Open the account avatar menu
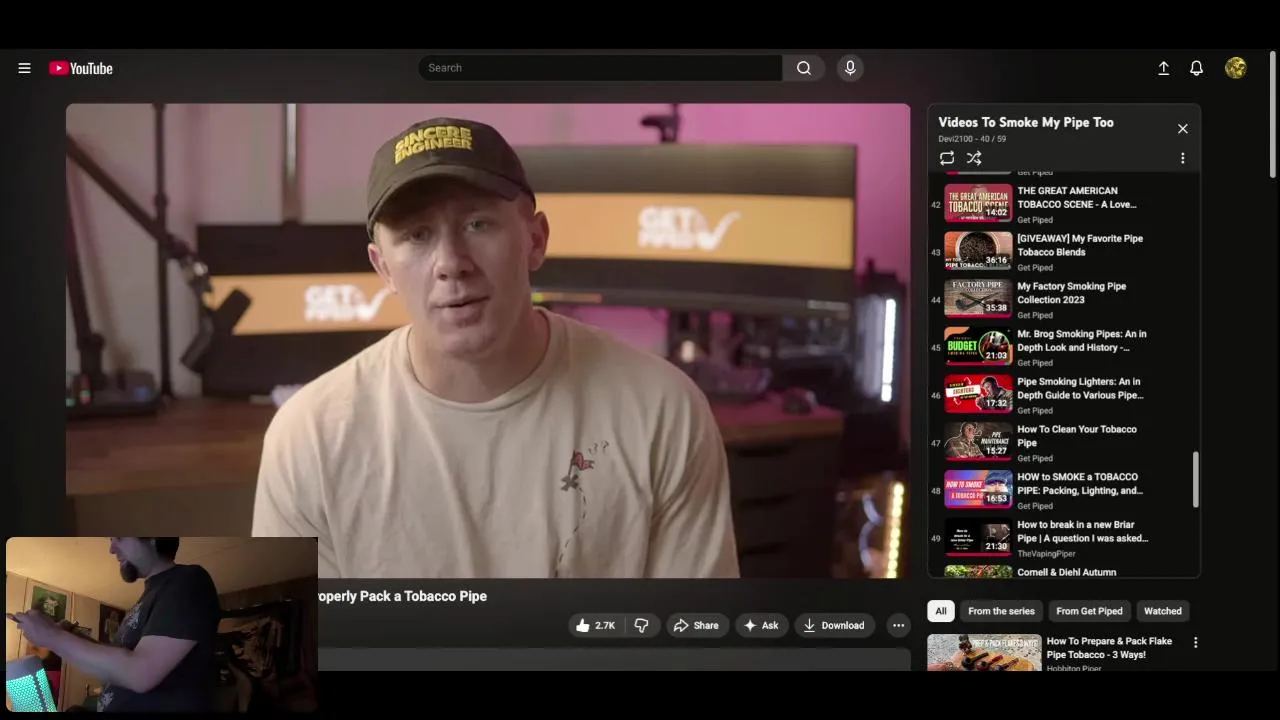 (x=1236, y=68)
